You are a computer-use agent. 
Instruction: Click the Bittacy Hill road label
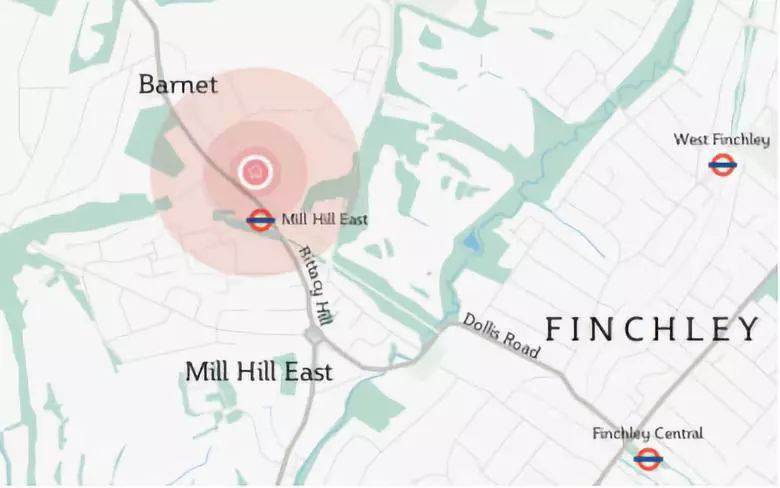(x=315, y=286)
